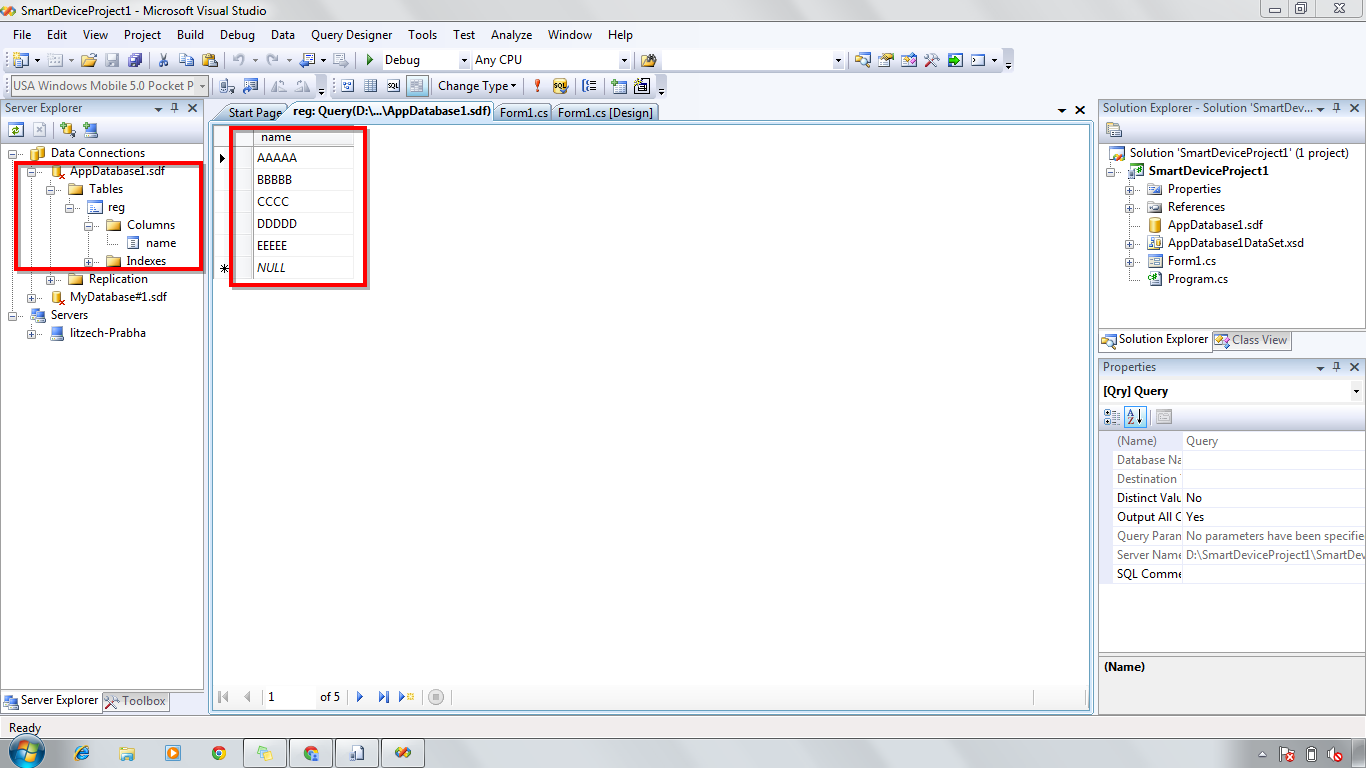Expand Properties node in Solution Explorer

pos(1130,189)
